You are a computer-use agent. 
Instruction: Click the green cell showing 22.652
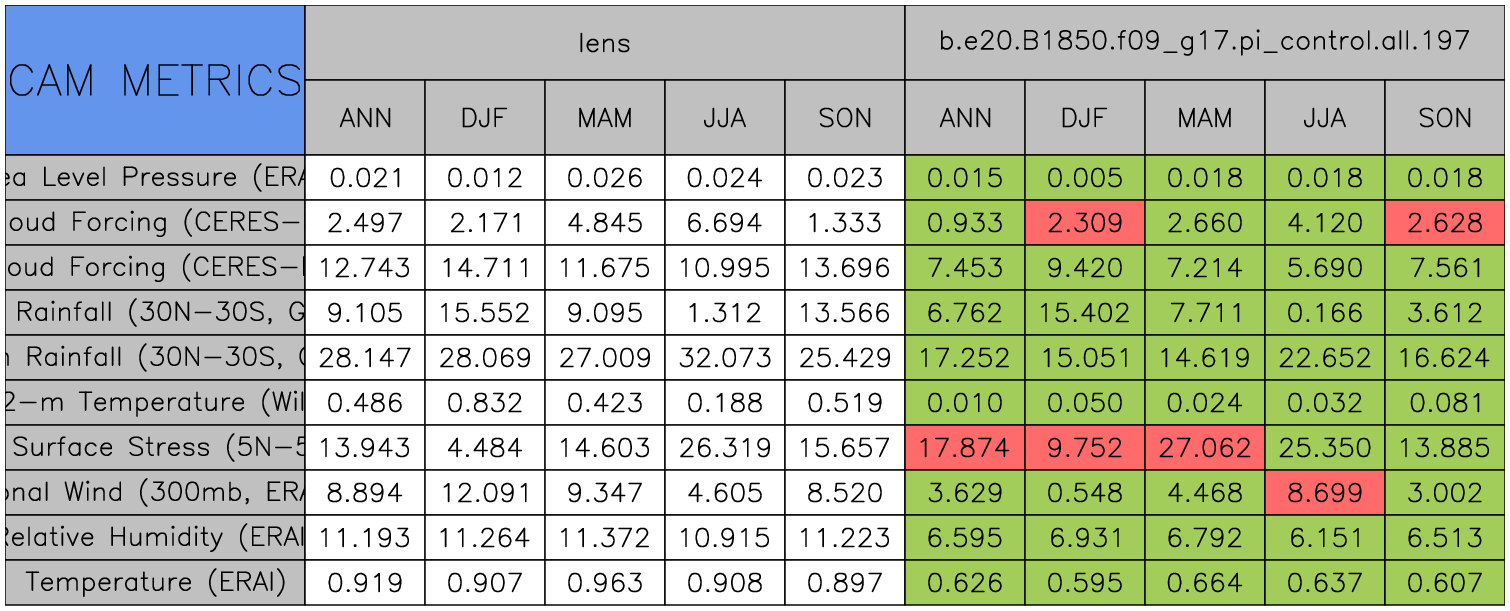1324,358
